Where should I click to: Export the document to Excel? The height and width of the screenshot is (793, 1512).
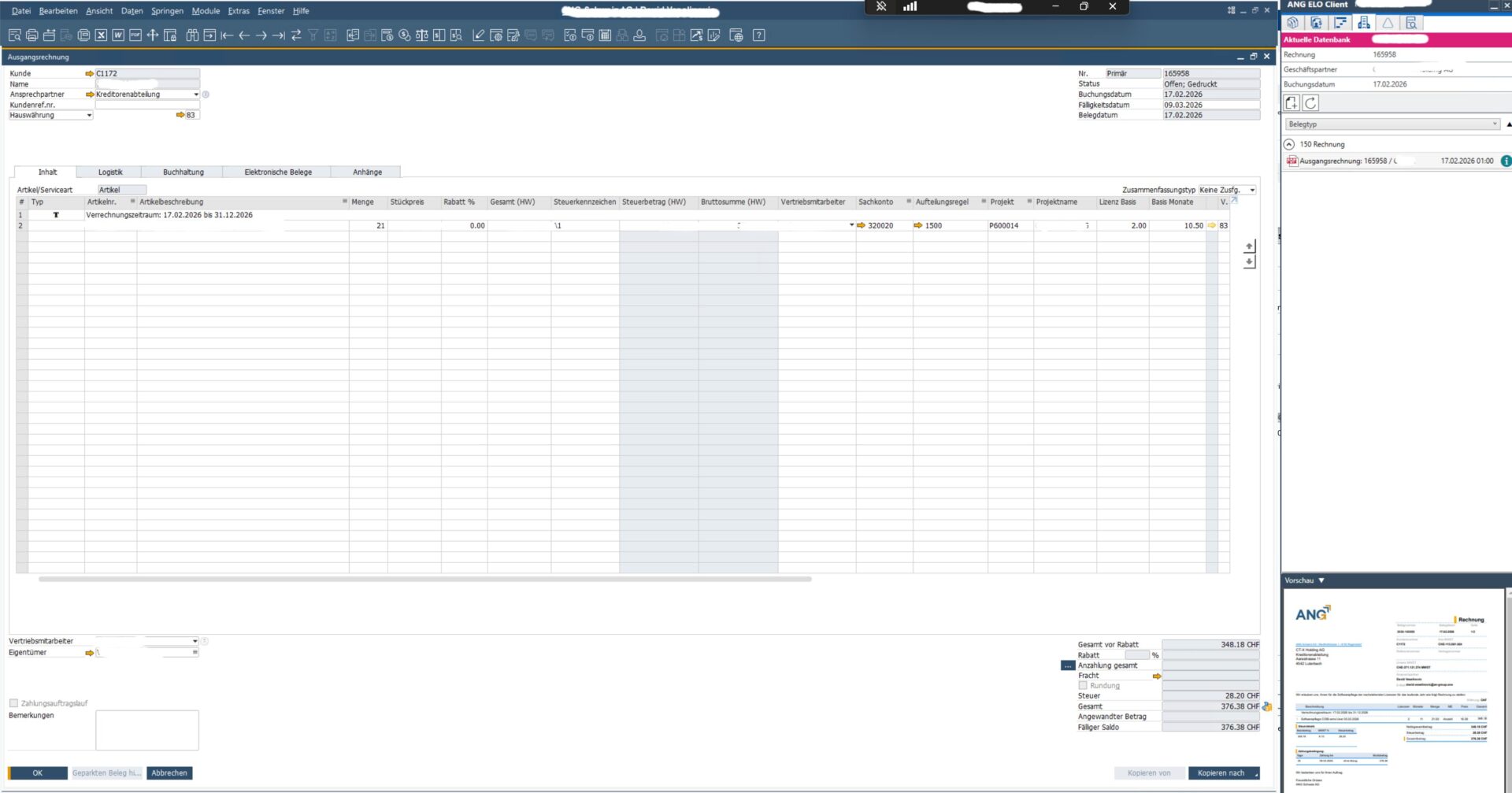[101, 35]
